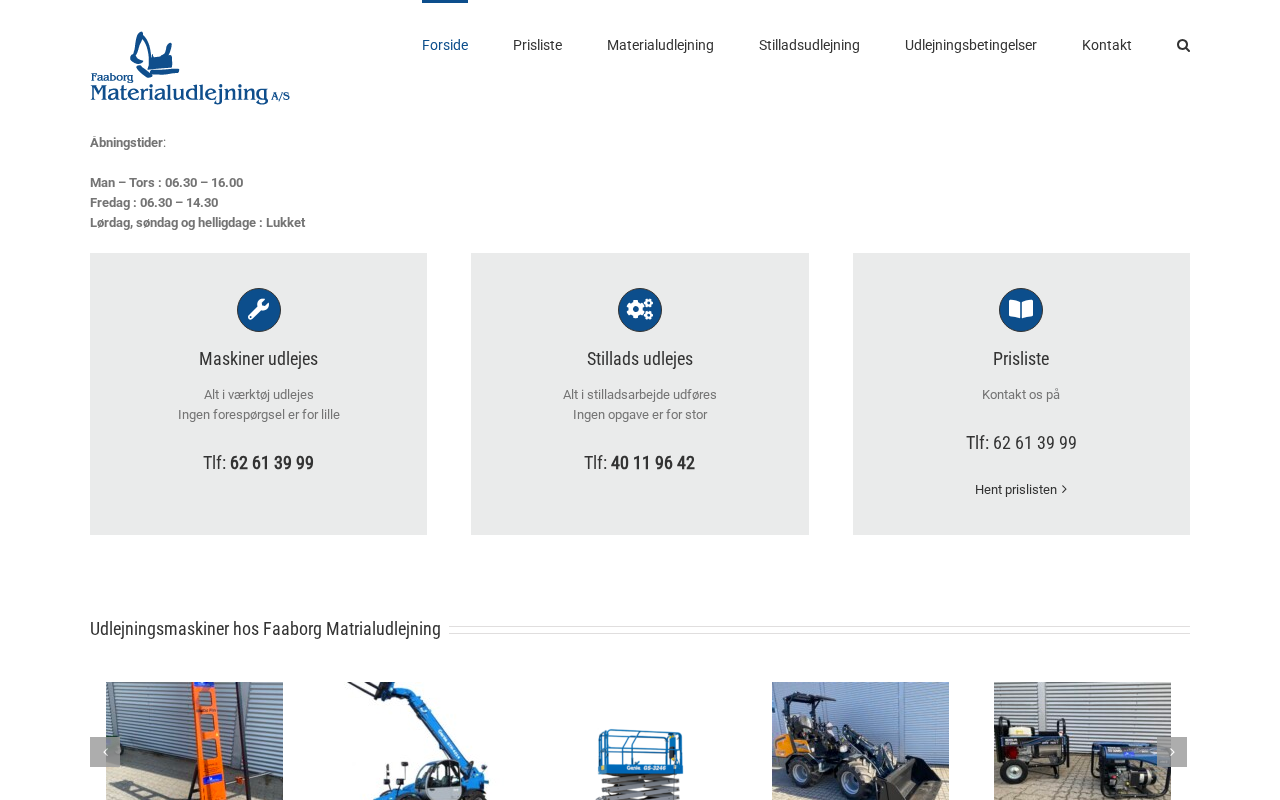Click 'Kontakt os på' text
1280x800 pixels.
[1021, 395]
